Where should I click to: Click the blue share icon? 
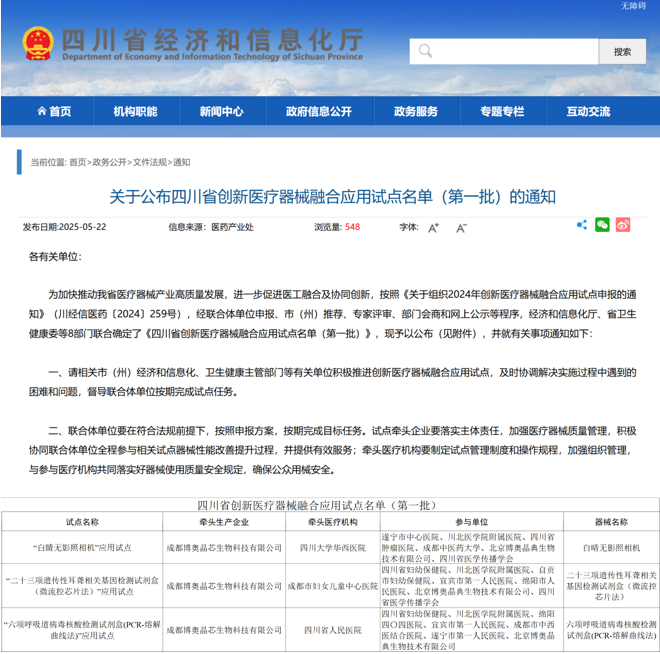tap(582, 225)
